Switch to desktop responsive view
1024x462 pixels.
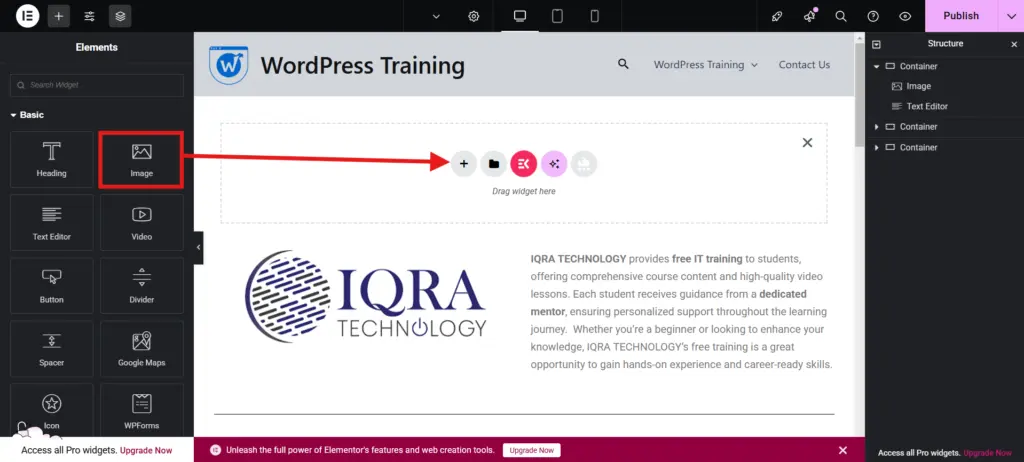[520, 16]
